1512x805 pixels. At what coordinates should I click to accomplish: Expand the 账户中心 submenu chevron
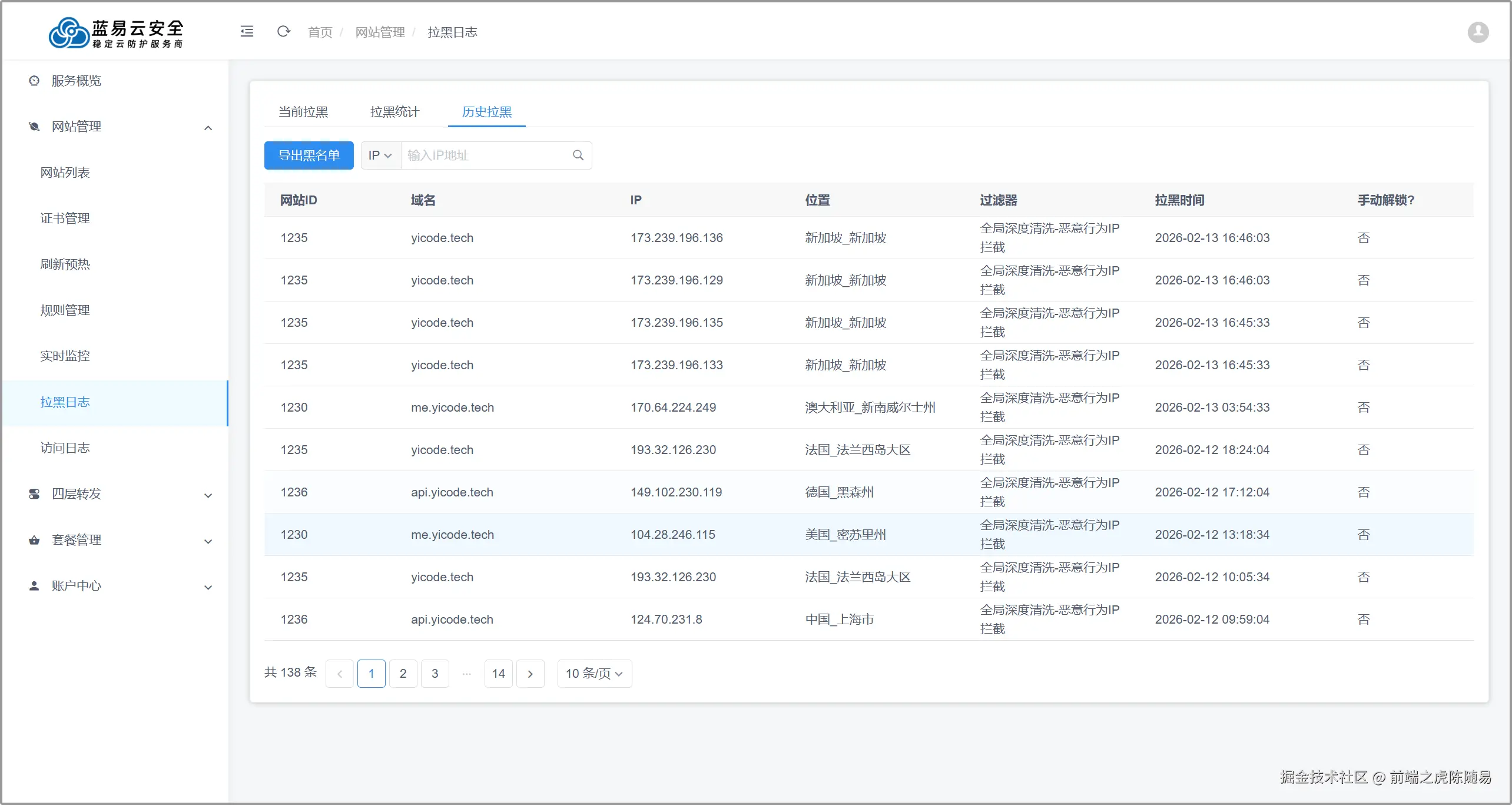(x=208, y=587)
